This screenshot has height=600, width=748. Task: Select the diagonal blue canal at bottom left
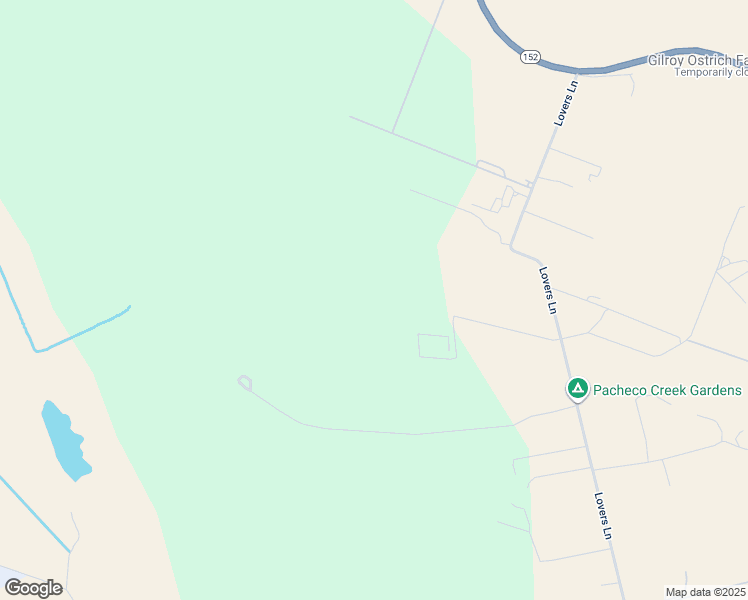click(x=34, y=514)
